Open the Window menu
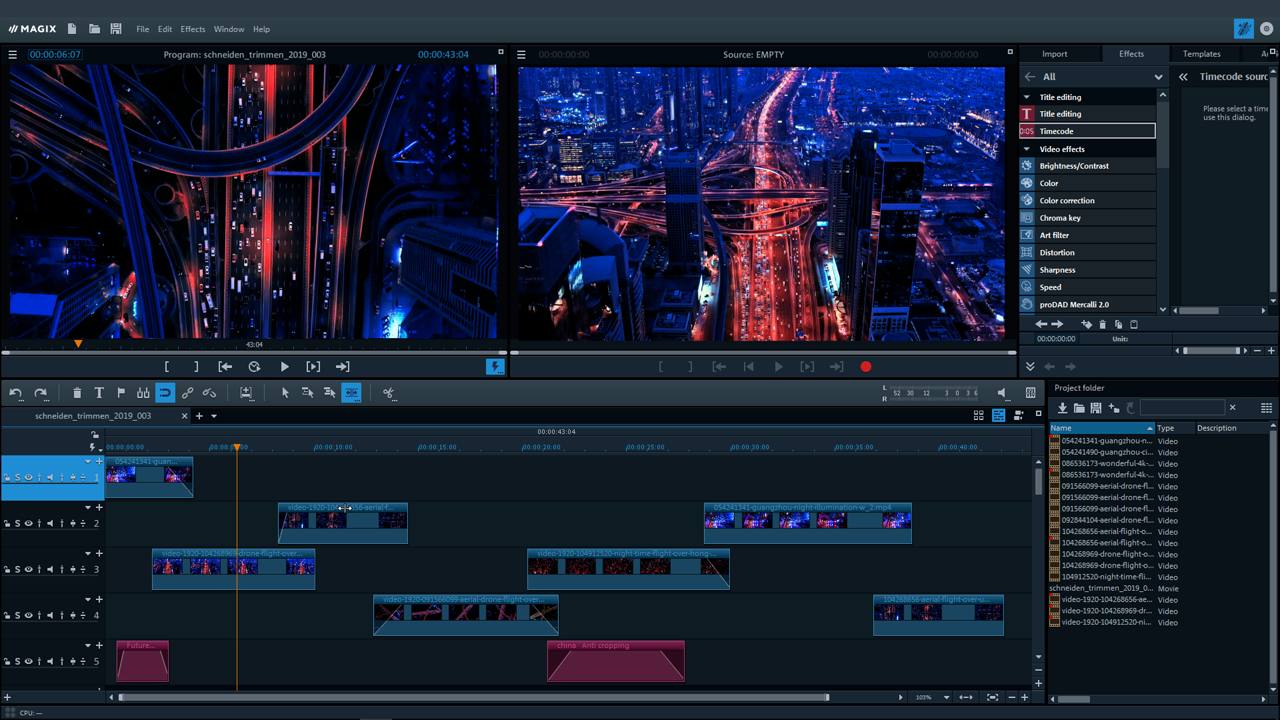The width and height of the screenshot is (1280, 720). tap(229, 29)
